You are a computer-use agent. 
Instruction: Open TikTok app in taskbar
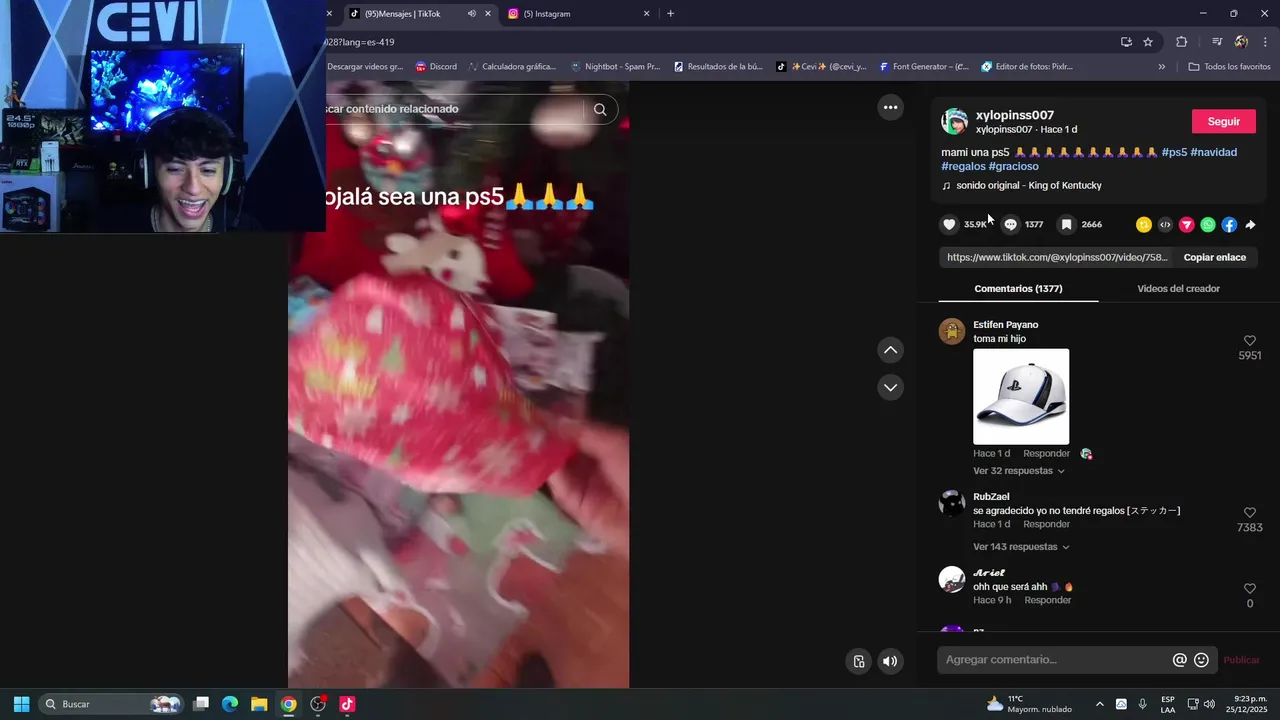347,704
